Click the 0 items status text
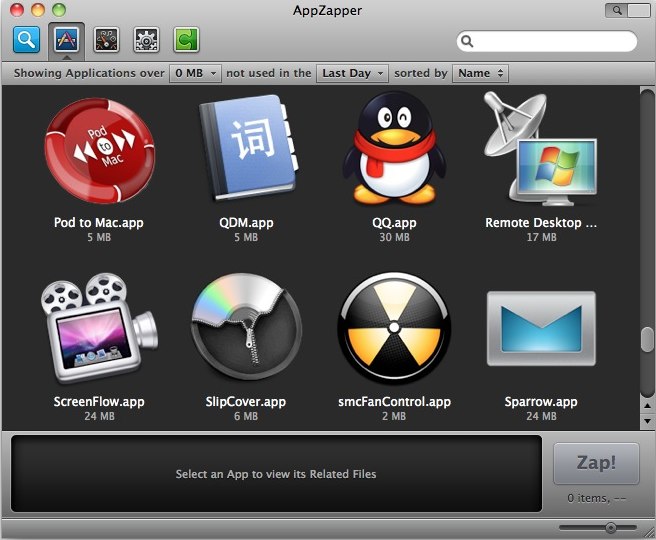Image resolution: width=656 pixels, height=540 pixels. click(x=597, y=498)
